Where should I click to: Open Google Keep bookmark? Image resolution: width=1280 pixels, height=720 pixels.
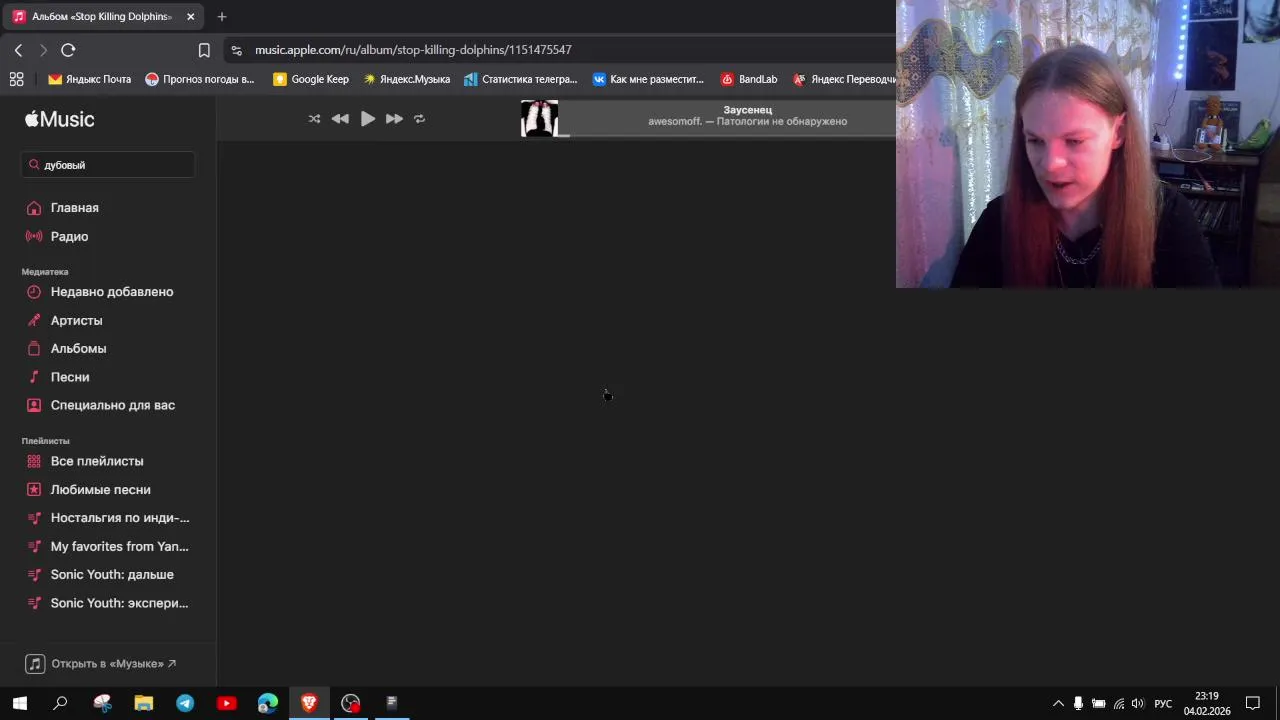311,79
